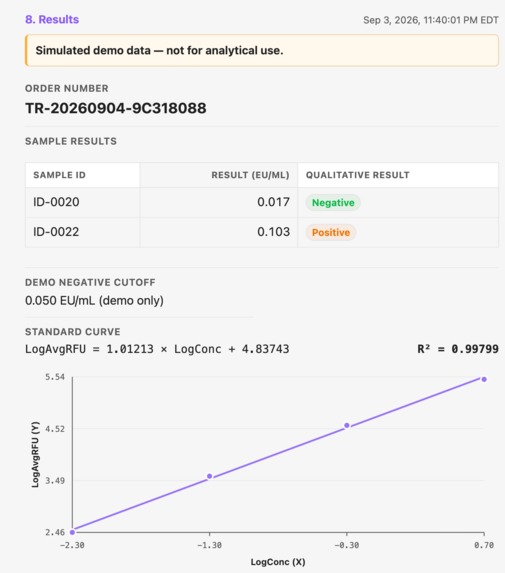This screenshot has width=505, height=573.
Task: Click the x-axis tick label -0.30
Action: pyautogui.click(x=347, y=545)
